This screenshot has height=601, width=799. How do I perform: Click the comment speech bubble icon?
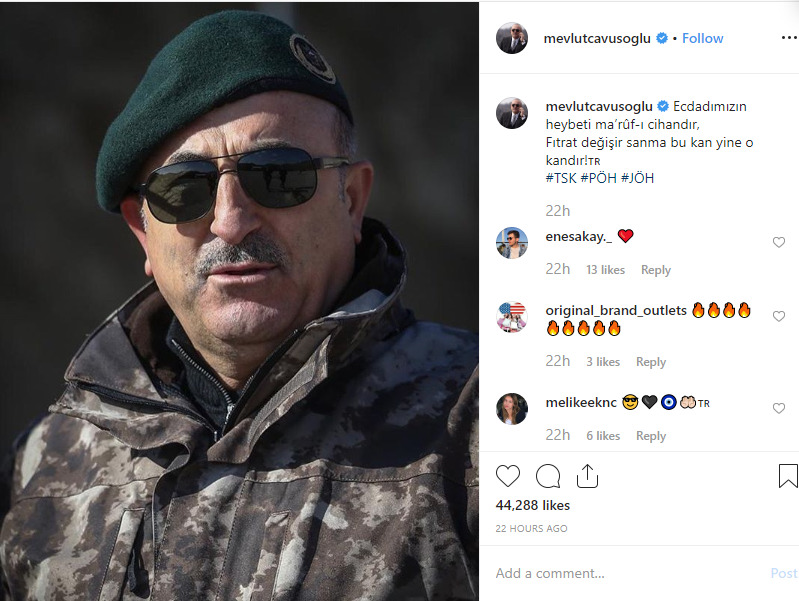tap(548, 476)
